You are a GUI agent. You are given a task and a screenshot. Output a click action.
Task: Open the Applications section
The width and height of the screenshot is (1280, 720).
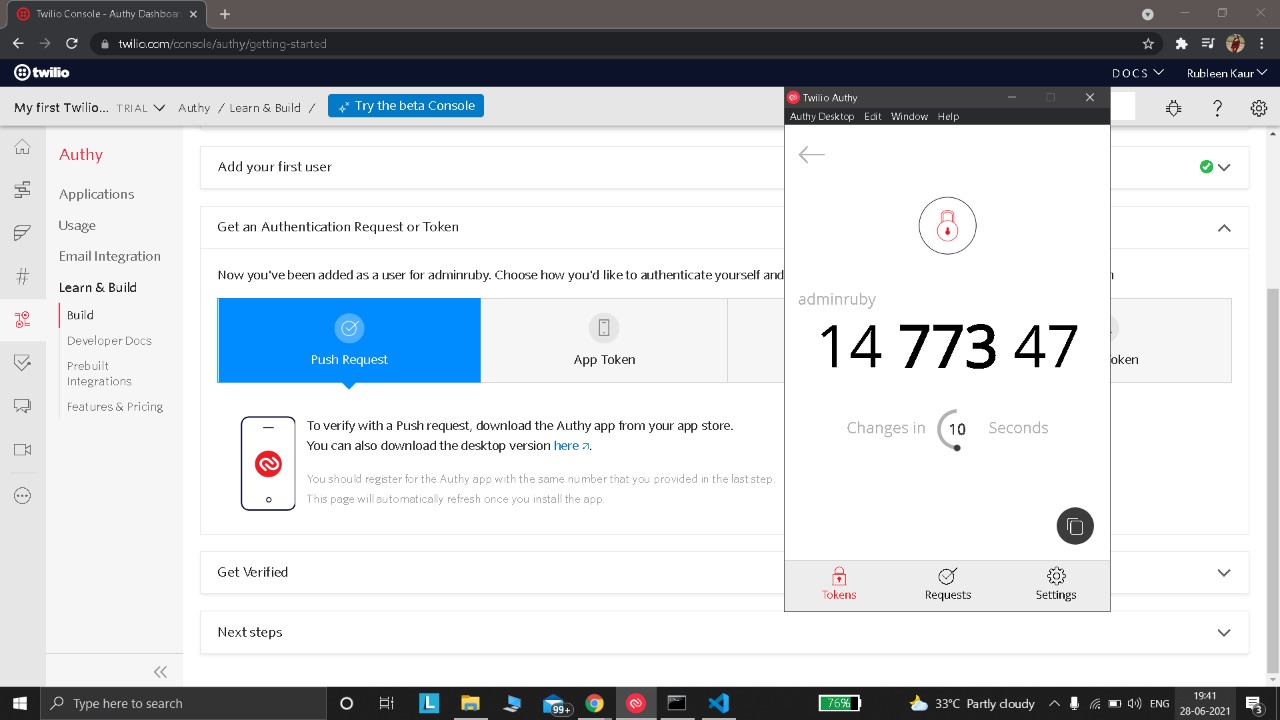click(96, 194)
